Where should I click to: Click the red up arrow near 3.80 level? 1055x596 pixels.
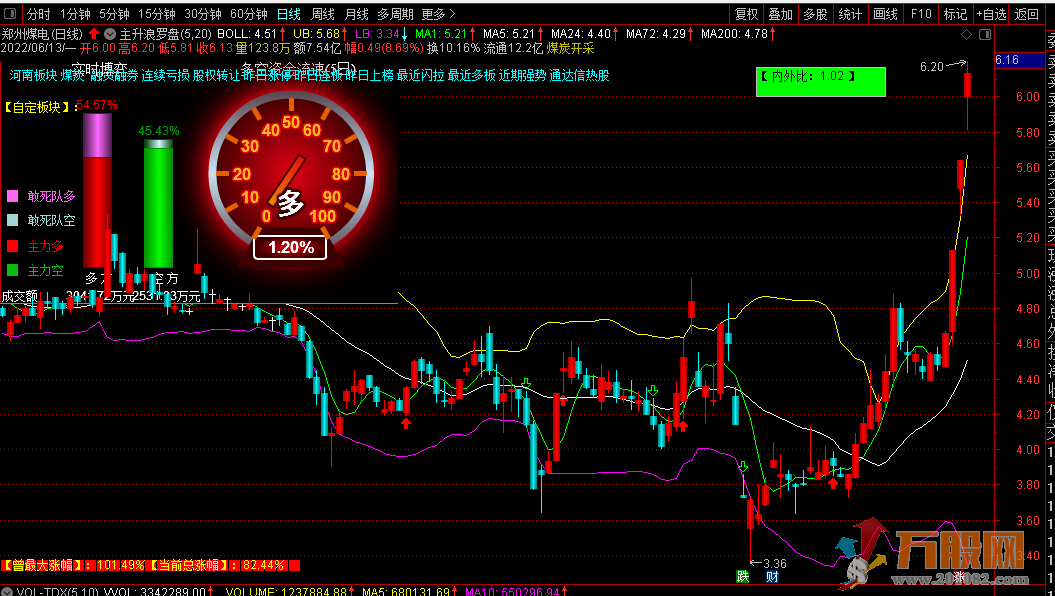point(833,482)
